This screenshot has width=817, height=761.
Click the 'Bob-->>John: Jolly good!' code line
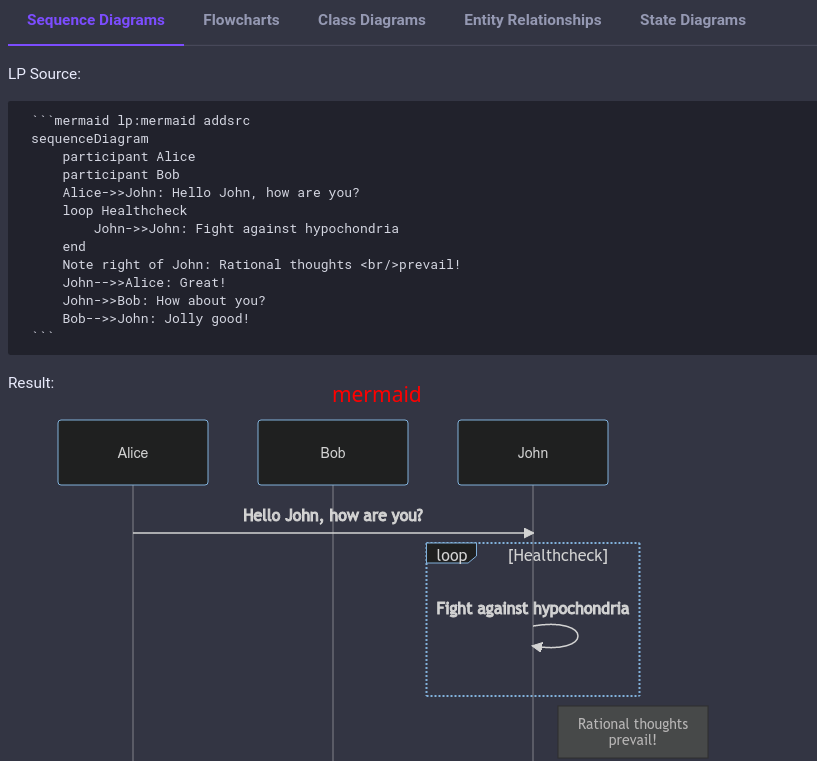click(x=156, y=319)
